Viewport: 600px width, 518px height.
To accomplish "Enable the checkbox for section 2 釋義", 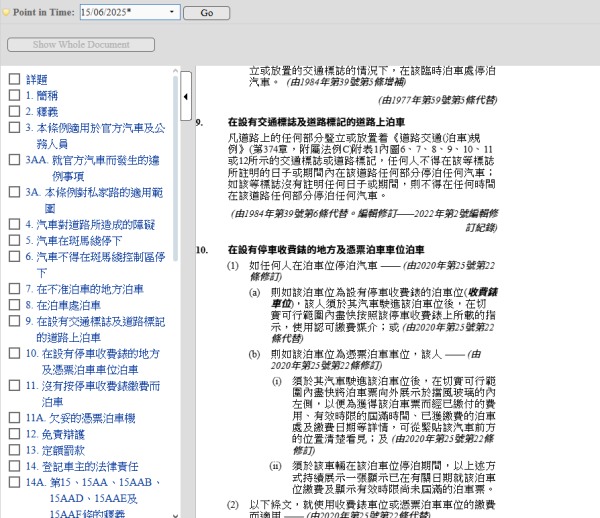I will point(14,112).
